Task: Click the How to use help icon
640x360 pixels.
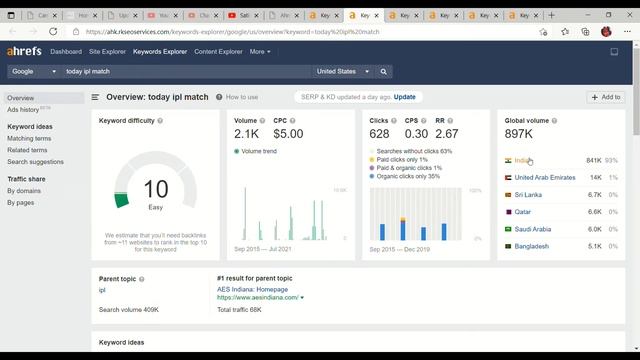Action: [219, 97]
